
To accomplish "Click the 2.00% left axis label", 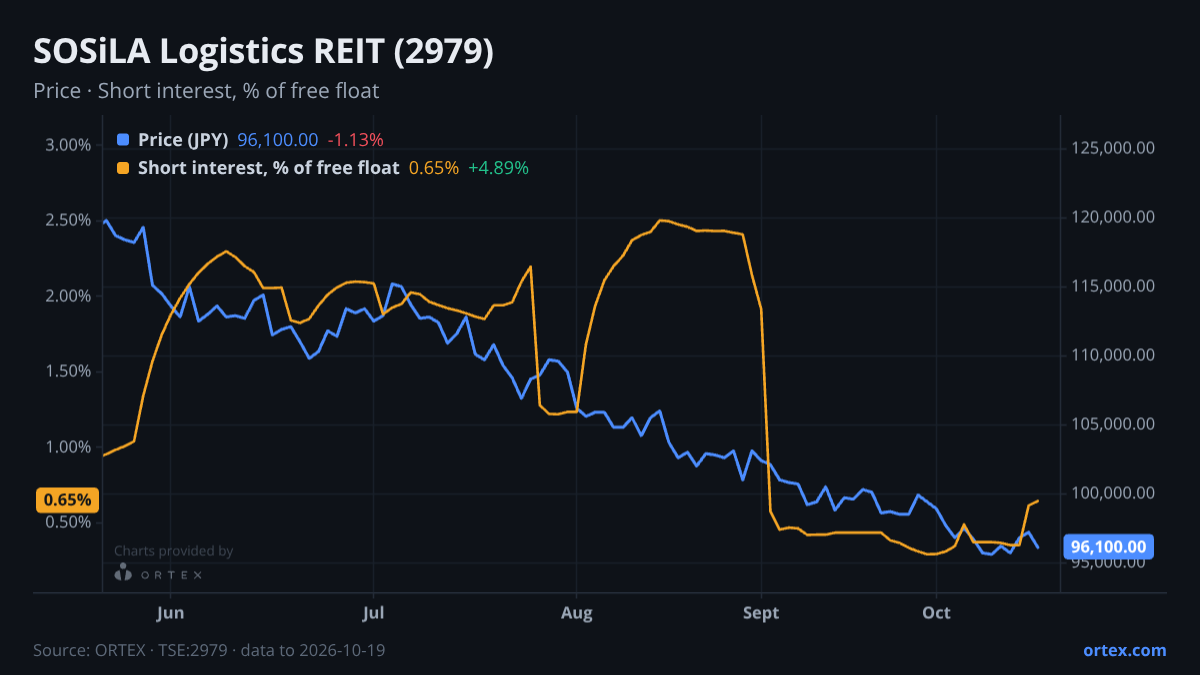I will tap(68, 296).
